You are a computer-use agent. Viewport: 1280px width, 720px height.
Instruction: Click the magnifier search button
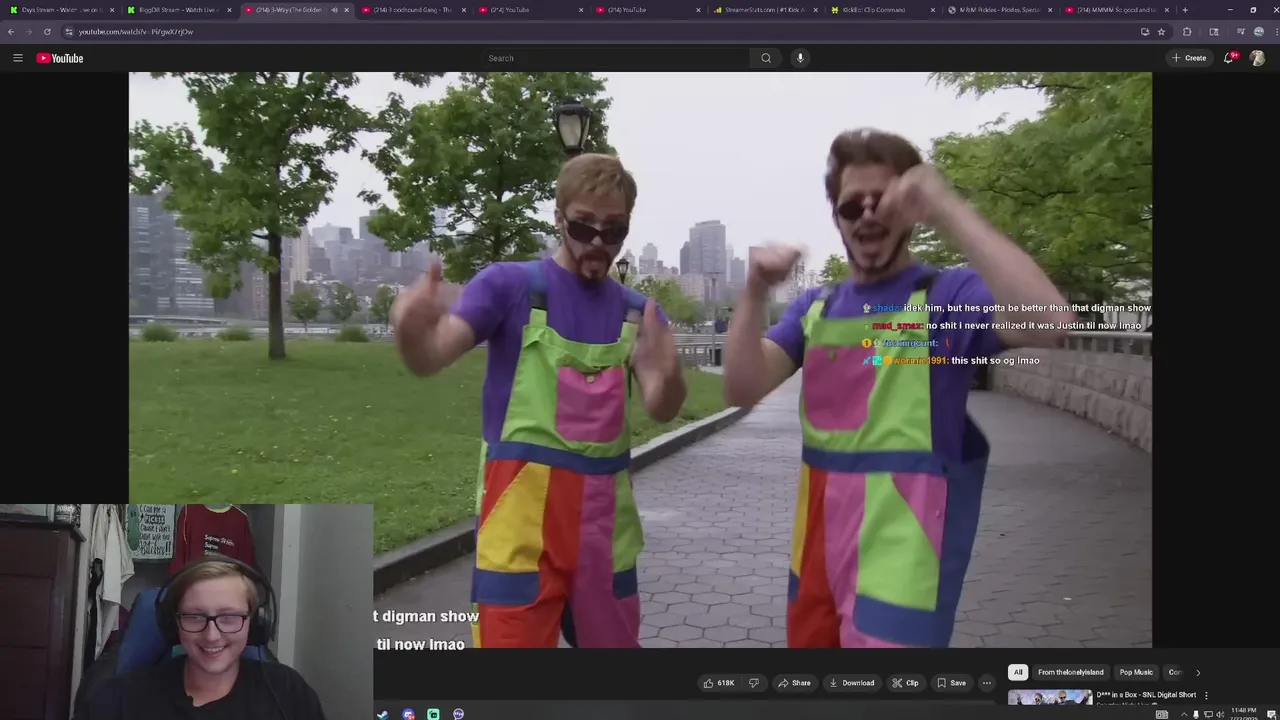click(766, 58)
